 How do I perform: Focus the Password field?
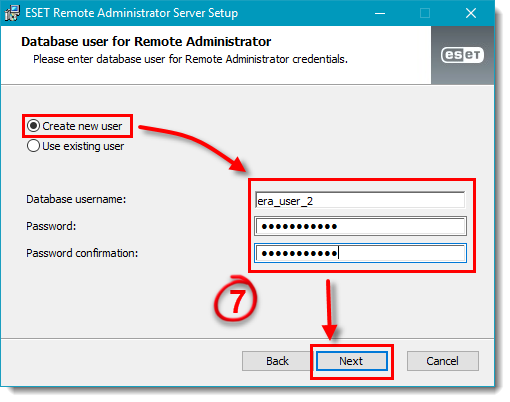tap(360, 226)
